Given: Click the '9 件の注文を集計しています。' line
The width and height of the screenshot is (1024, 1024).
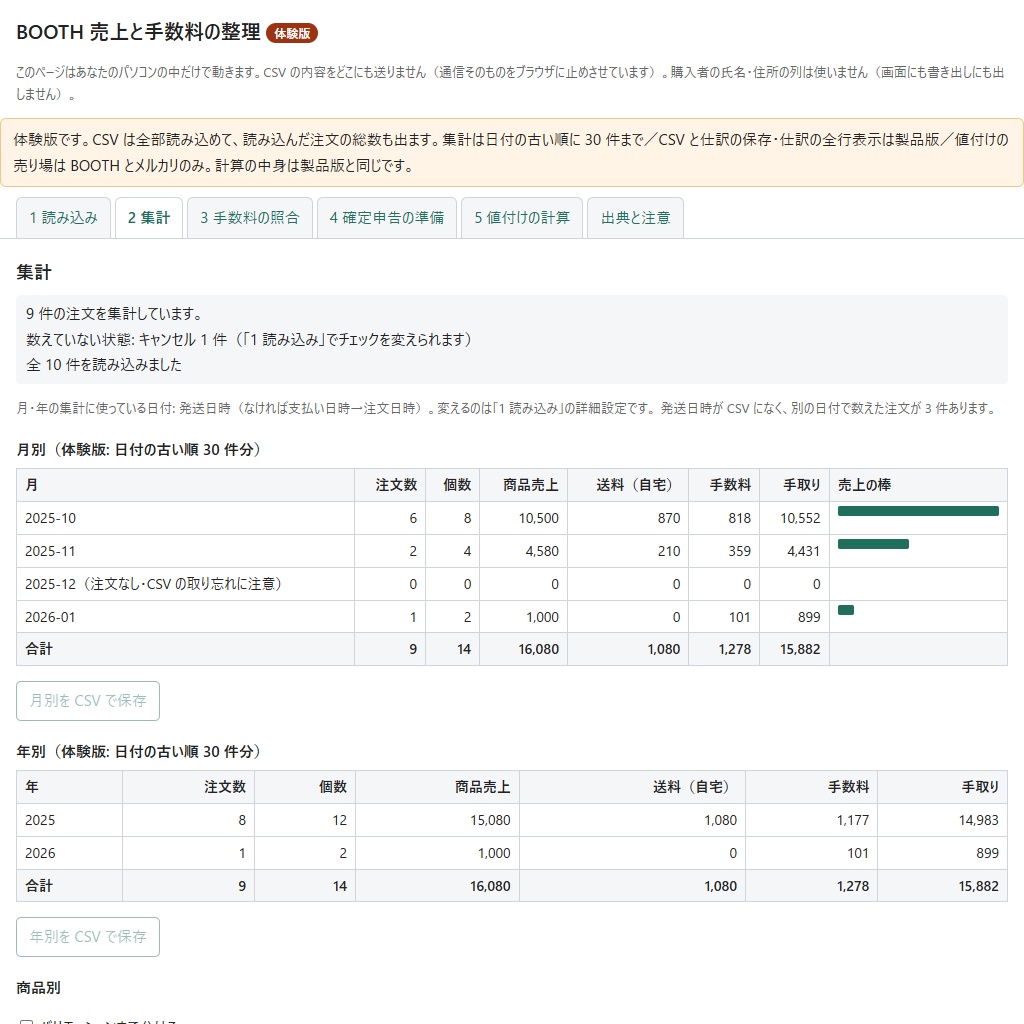Looking at the screenshot, I should coord(115,313).
